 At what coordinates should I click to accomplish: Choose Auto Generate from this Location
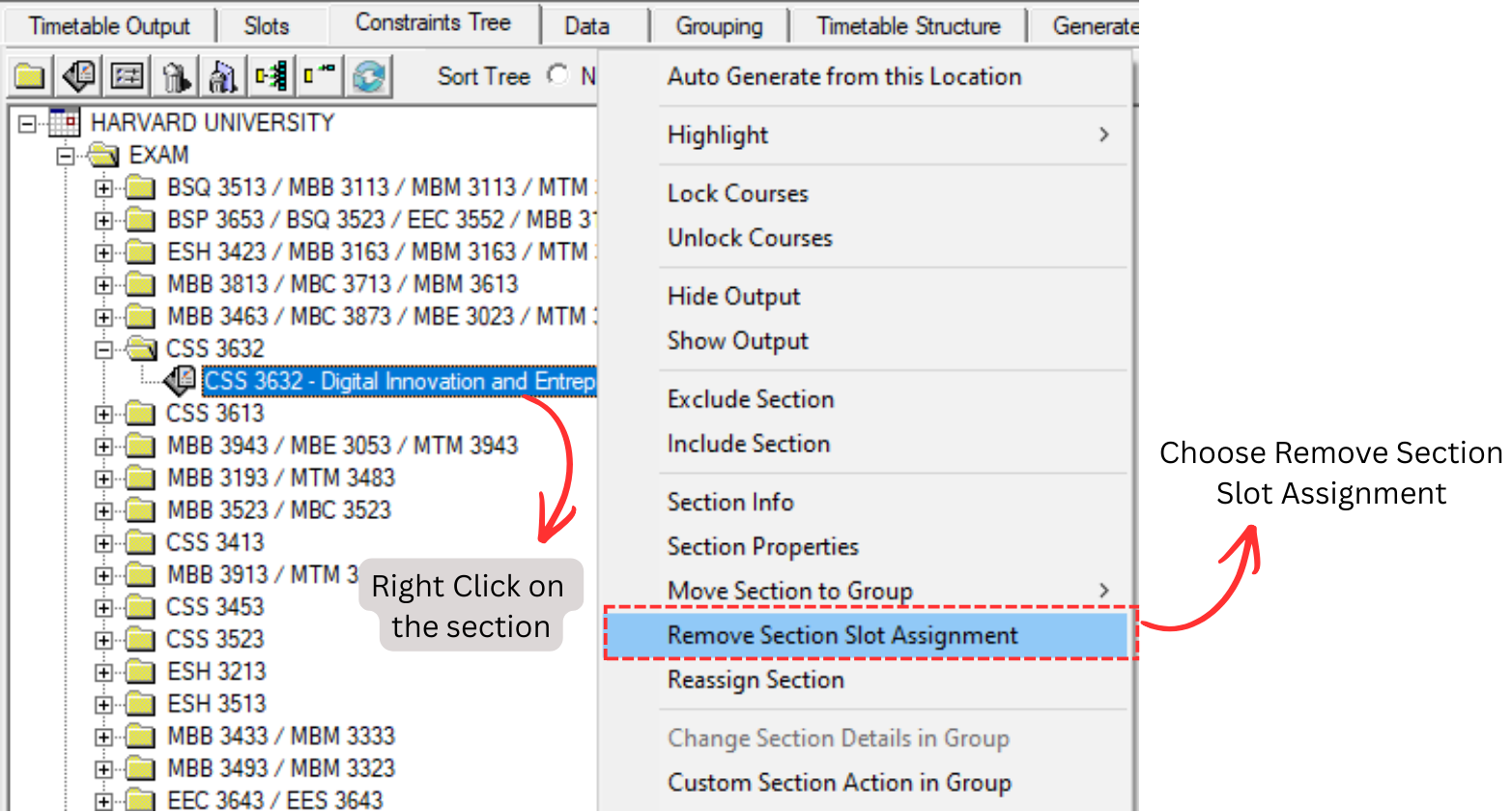[x=844, y=76]
